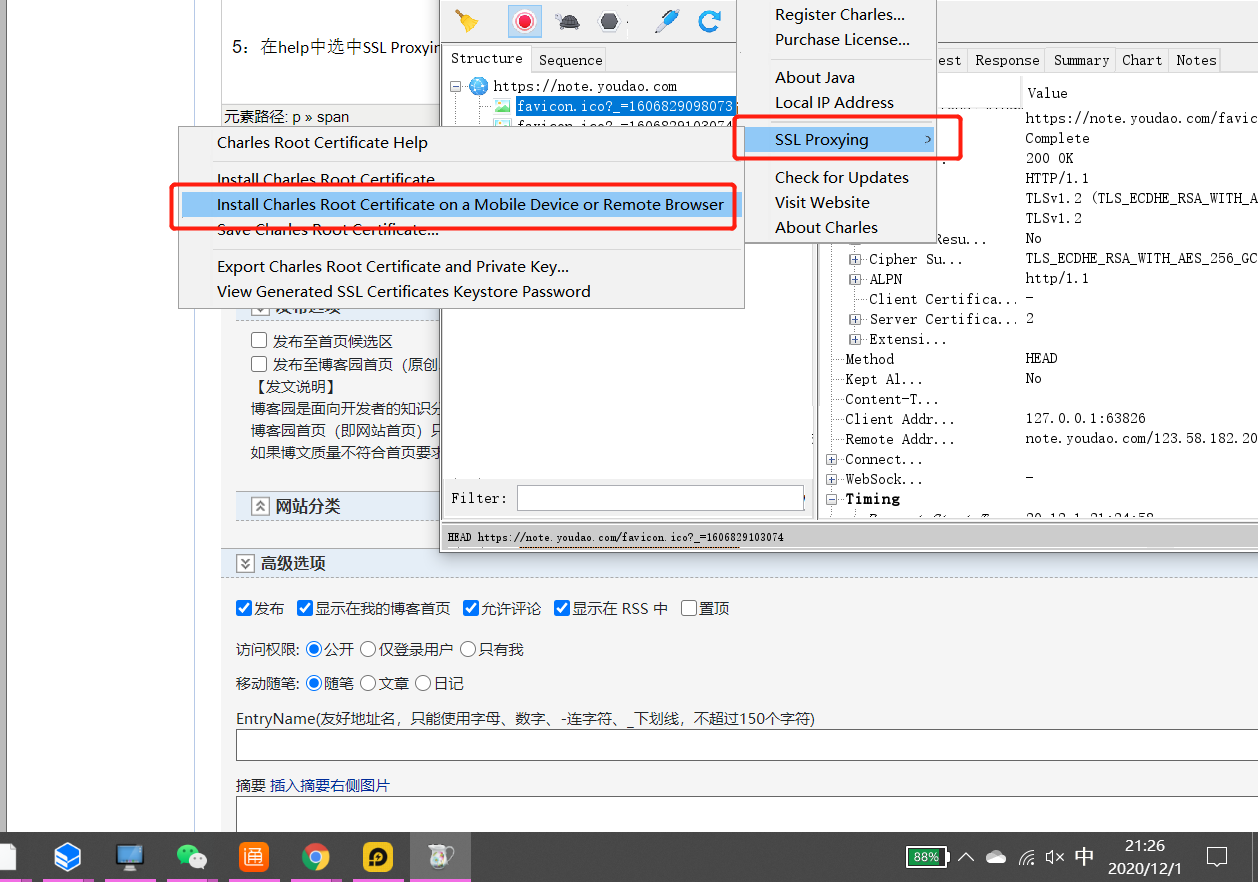Click the blue repeat refresh icon
Viewport: 1258px width, 882px height.
click(709, 21)
